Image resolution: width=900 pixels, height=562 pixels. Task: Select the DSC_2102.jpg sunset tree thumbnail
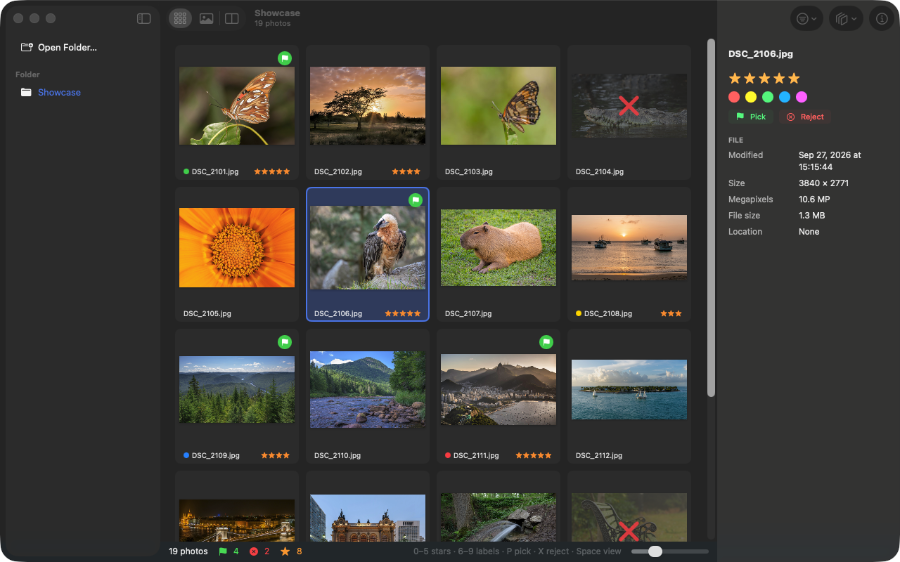pos(367,106)
